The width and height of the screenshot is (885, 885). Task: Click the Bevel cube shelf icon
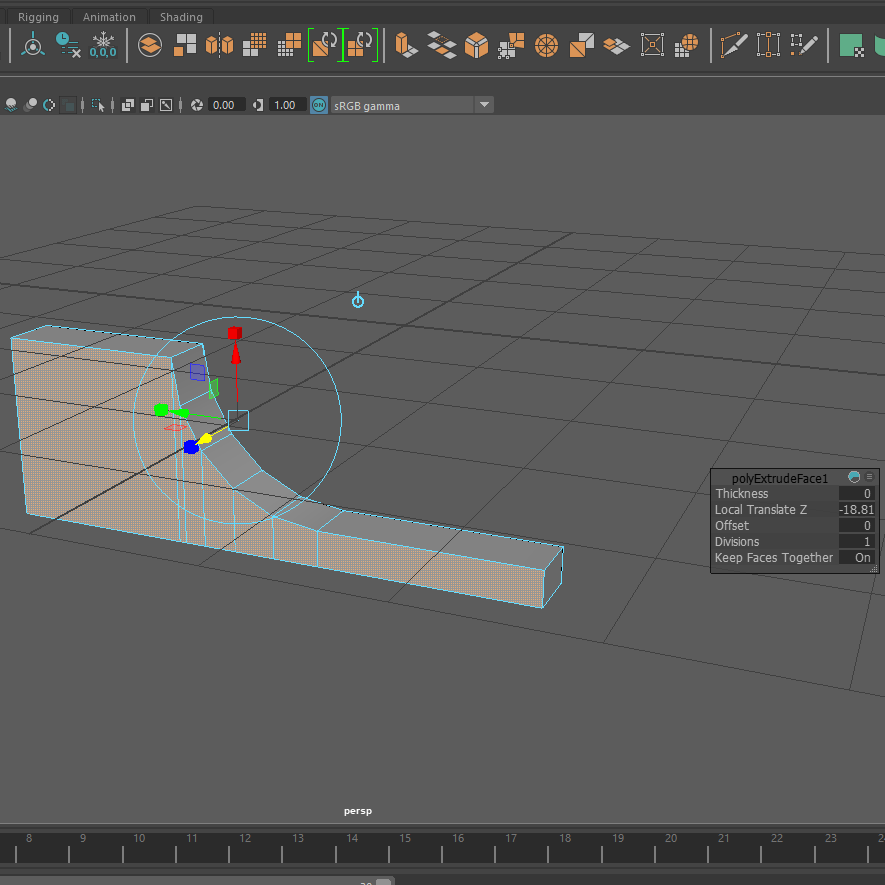(x=476, y=45)
